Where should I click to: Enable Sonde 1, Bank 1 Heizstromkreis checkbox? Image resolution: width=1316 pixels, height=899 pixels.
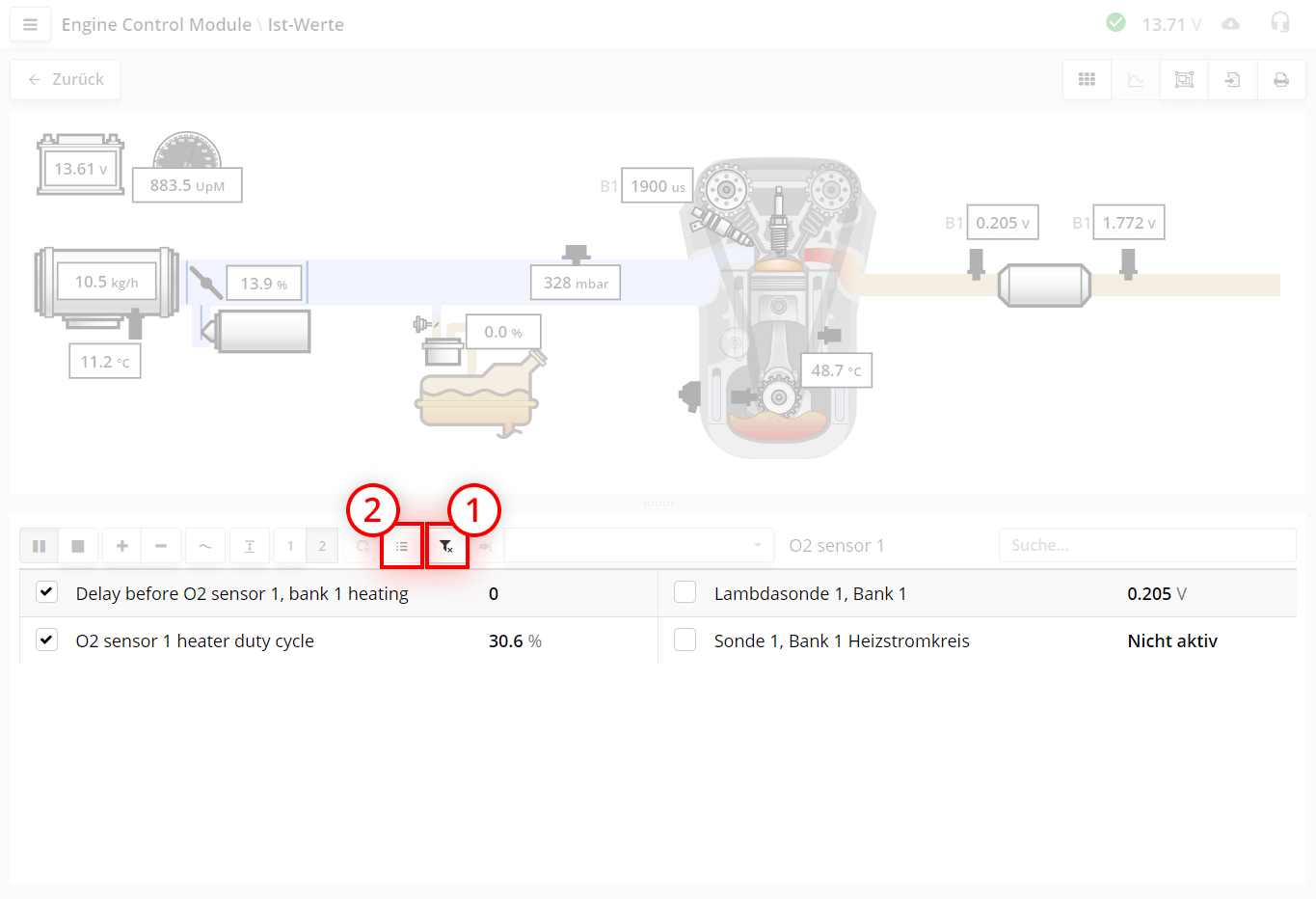click(685, 640)
